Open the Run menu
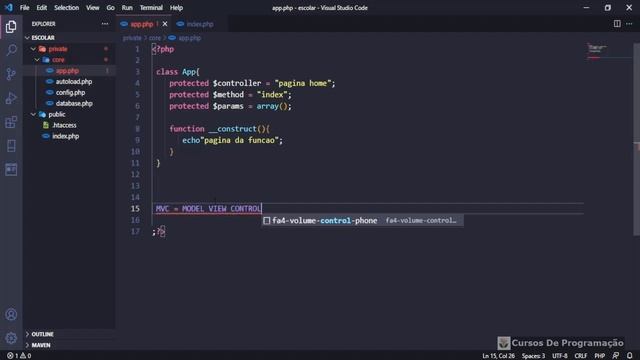 pyautogui.click(x=127, y=8)
